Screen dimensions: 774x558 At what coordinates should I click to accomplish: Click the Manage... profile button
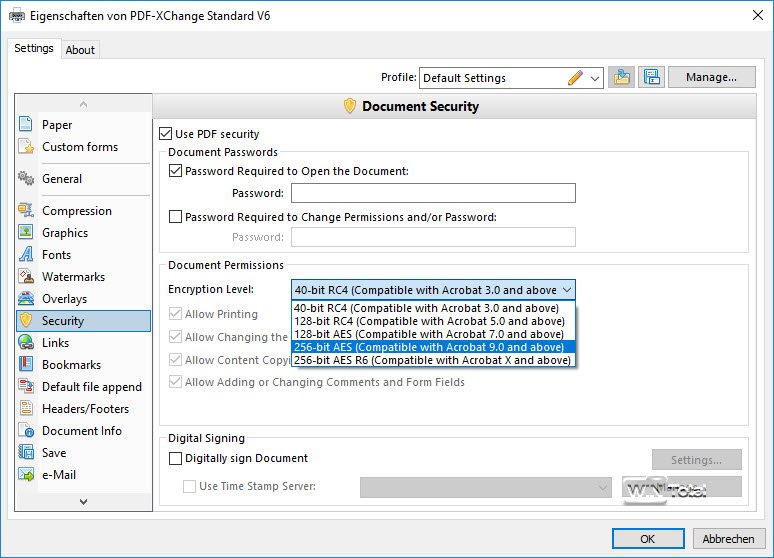point(711,78)
